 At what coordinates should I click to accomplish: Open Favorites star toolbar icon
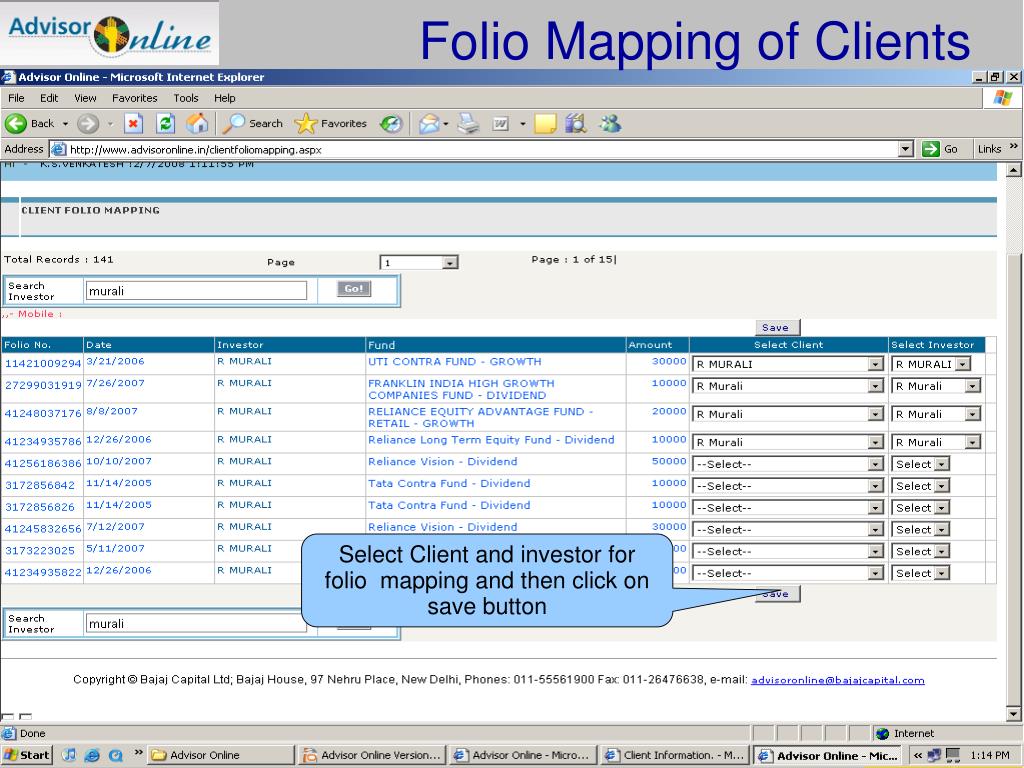point(306,123)
